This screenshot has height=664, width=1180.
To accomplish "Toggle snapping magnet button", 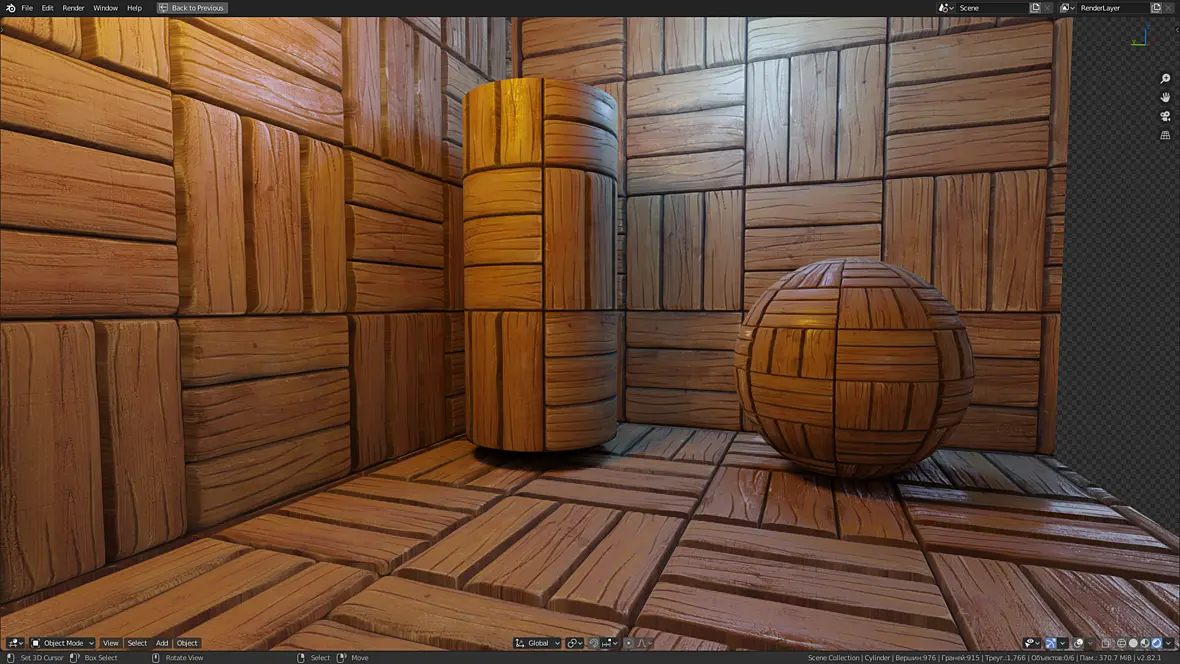I will (594, 643).
